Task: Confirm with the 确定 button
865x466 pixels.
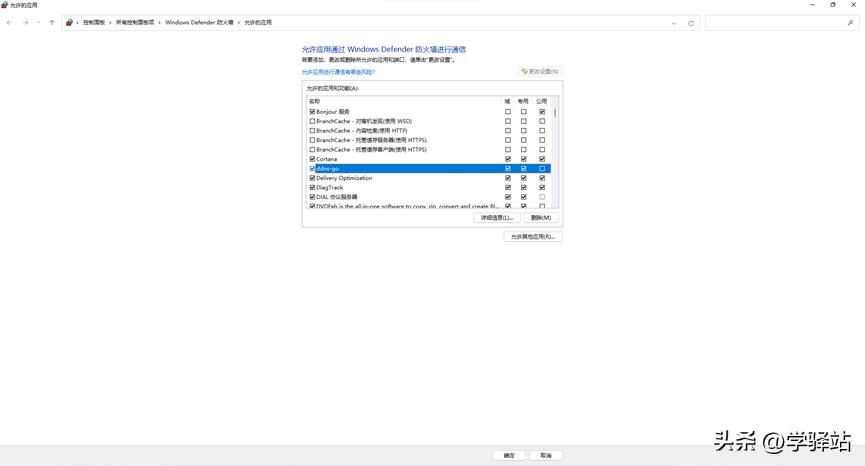Action: 509,456
